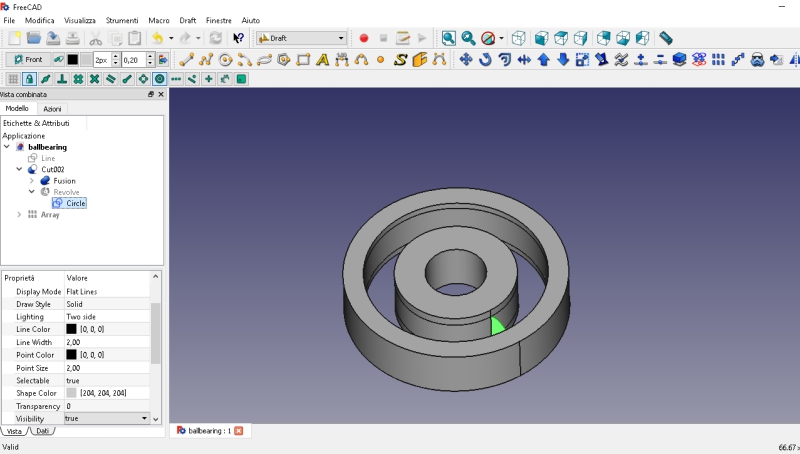
Task: Click the measure distance ruler icon
Action: pos(666,38)
